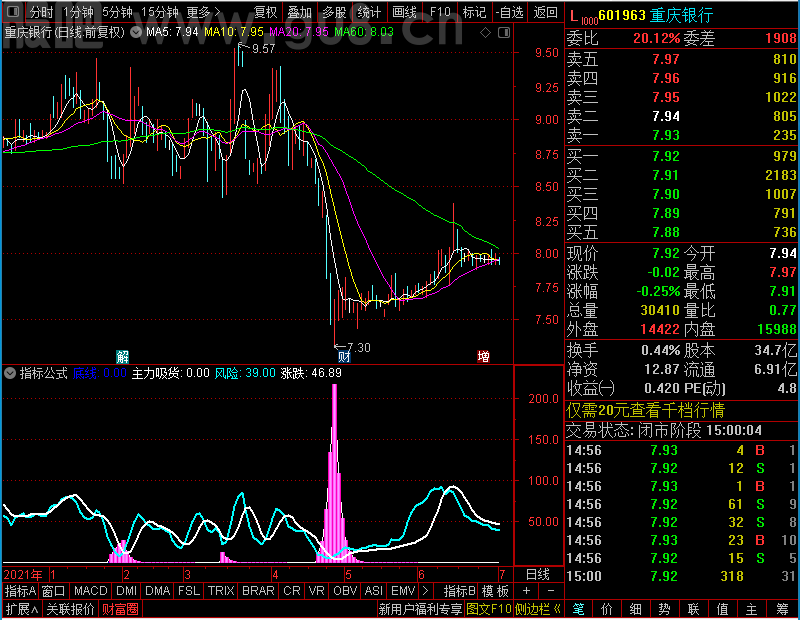Click the 返回 back button
This screenshot has height=620, width=800.
(x=545, y=12)
